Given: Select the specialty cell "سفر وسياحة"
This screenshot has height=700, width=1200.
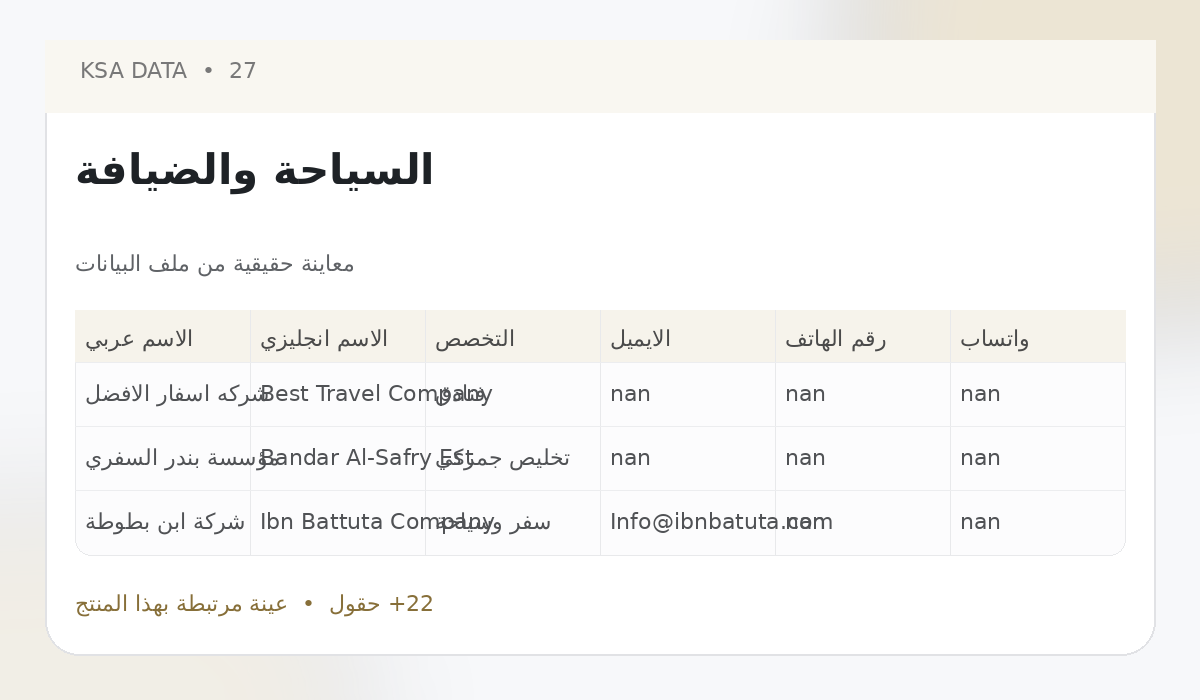Looking at the screenshot, I should tap(513, 523).
